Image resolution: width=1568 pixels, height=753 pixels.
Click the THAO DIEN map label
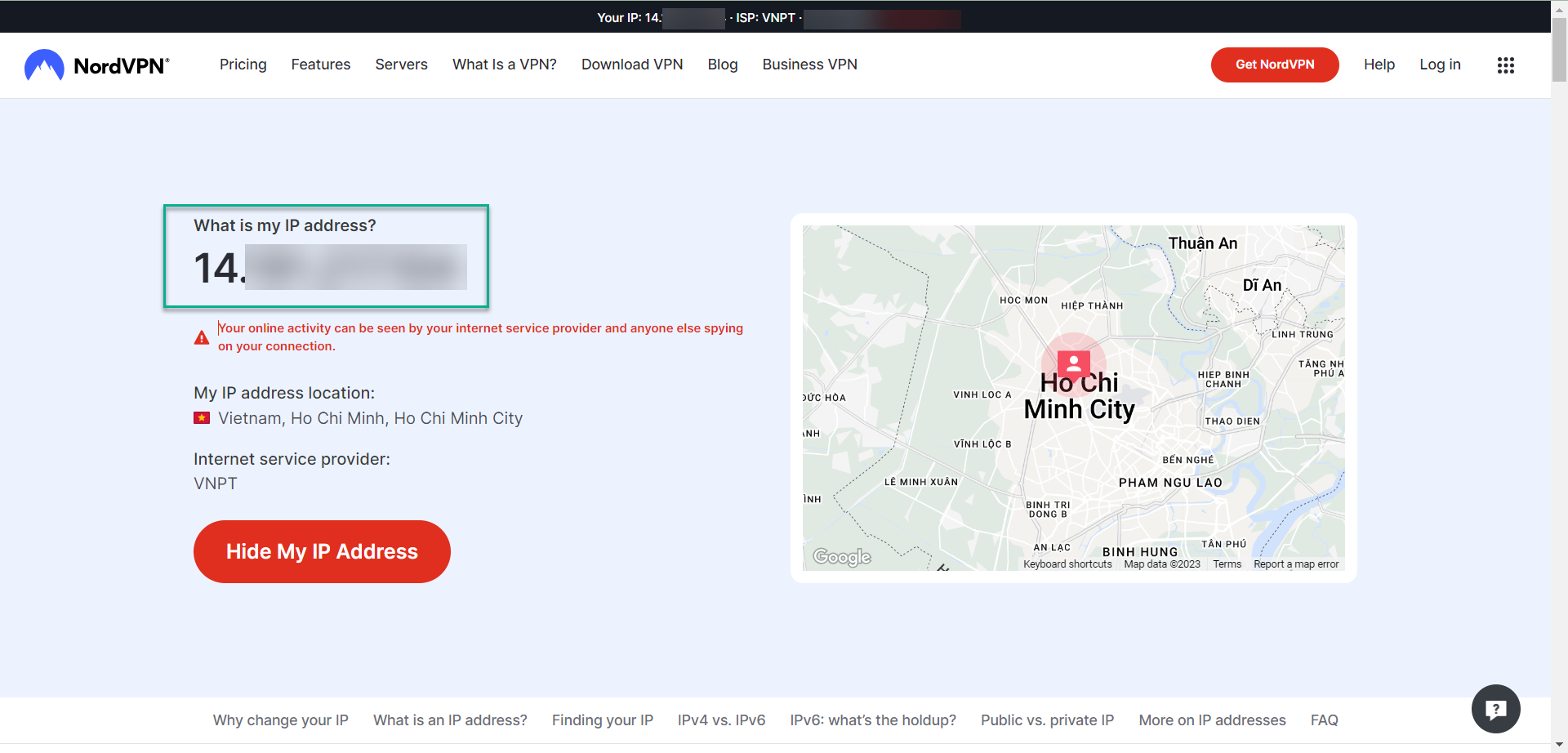(x=1232, y=421)
